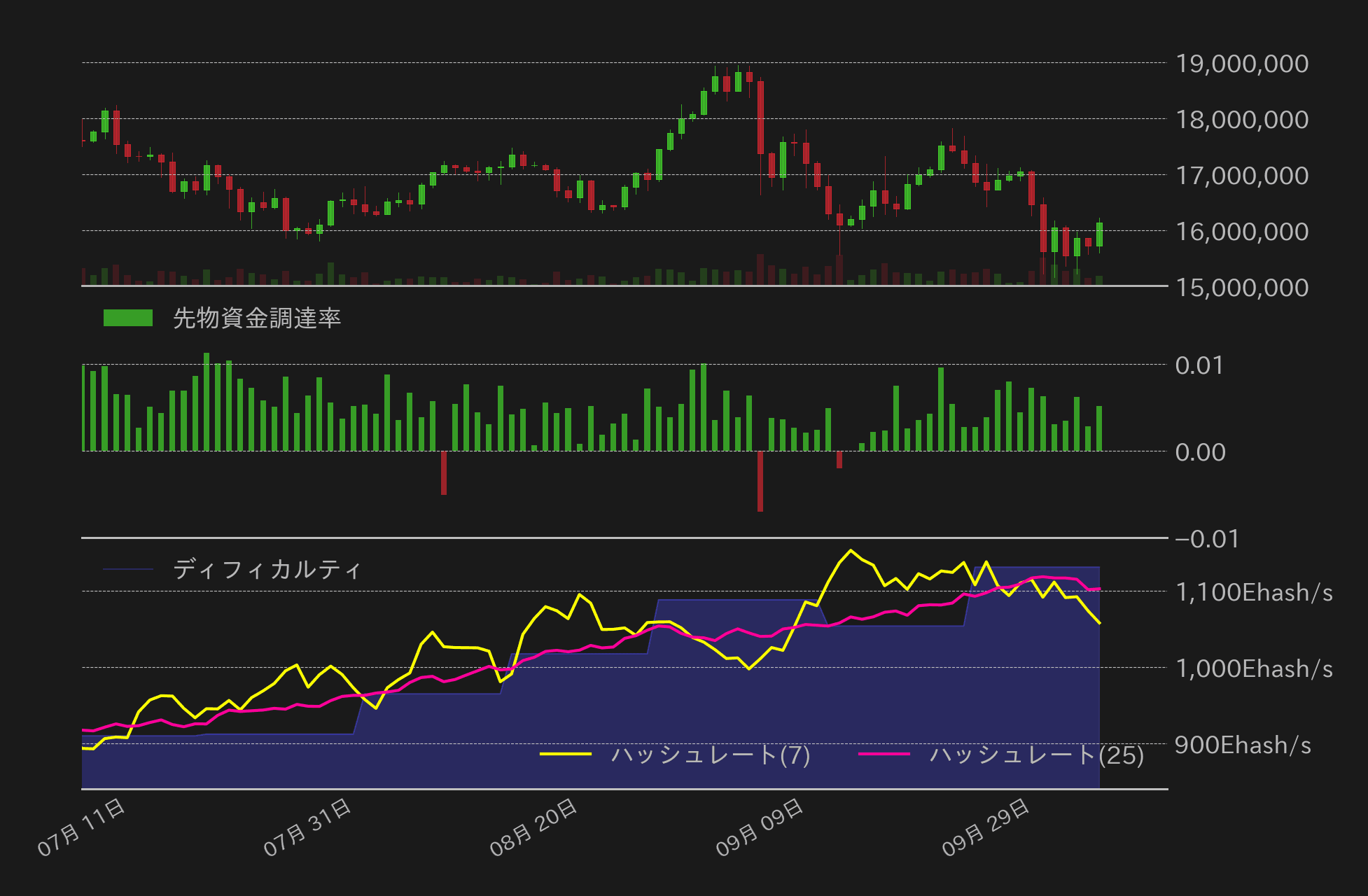Click the 先物資金調達率 label text

point(258,317)
